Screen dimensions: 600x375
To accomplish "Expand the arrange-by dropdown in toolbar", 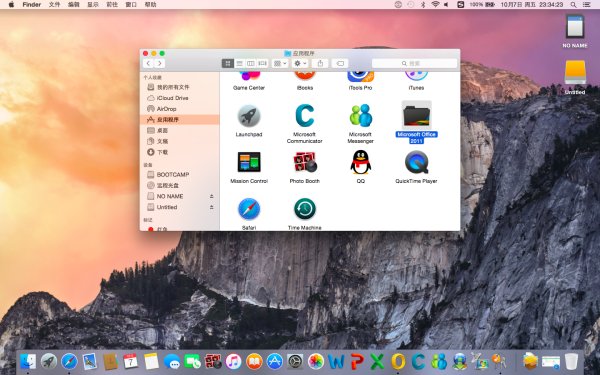I will [280, 64].
